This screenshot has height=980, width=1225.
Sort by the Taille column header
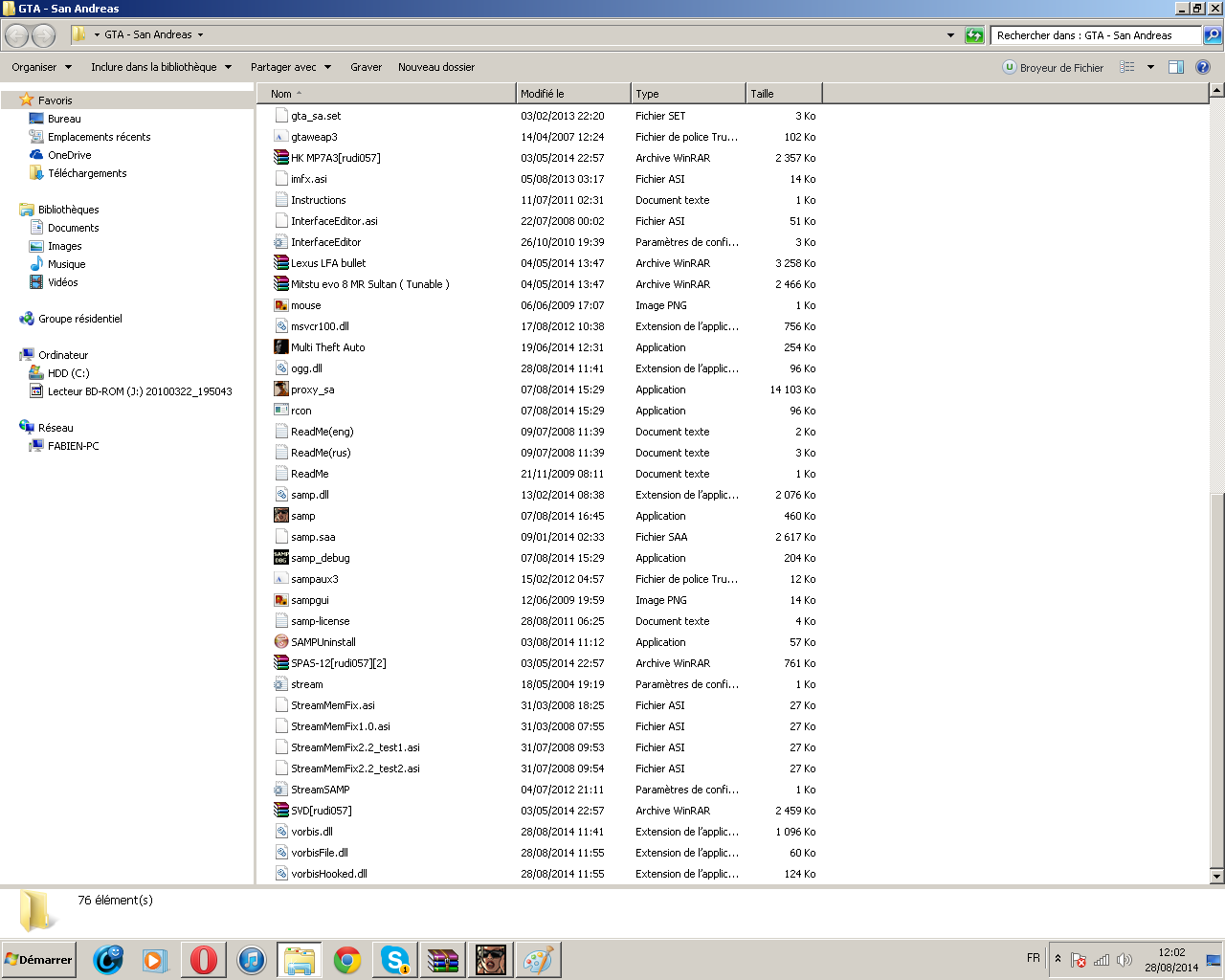(784, 94)
